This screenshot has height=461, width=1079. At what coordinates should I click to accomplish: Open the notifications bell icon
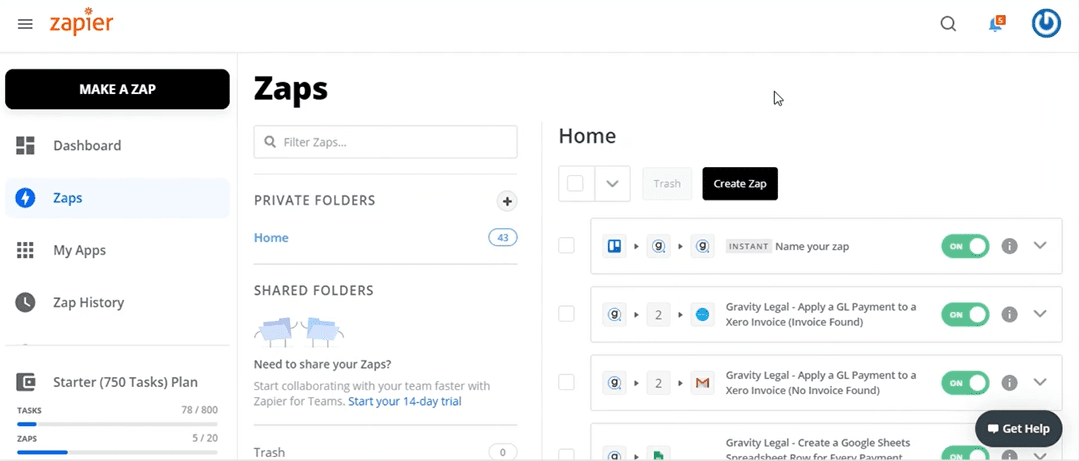click(995, 24)
